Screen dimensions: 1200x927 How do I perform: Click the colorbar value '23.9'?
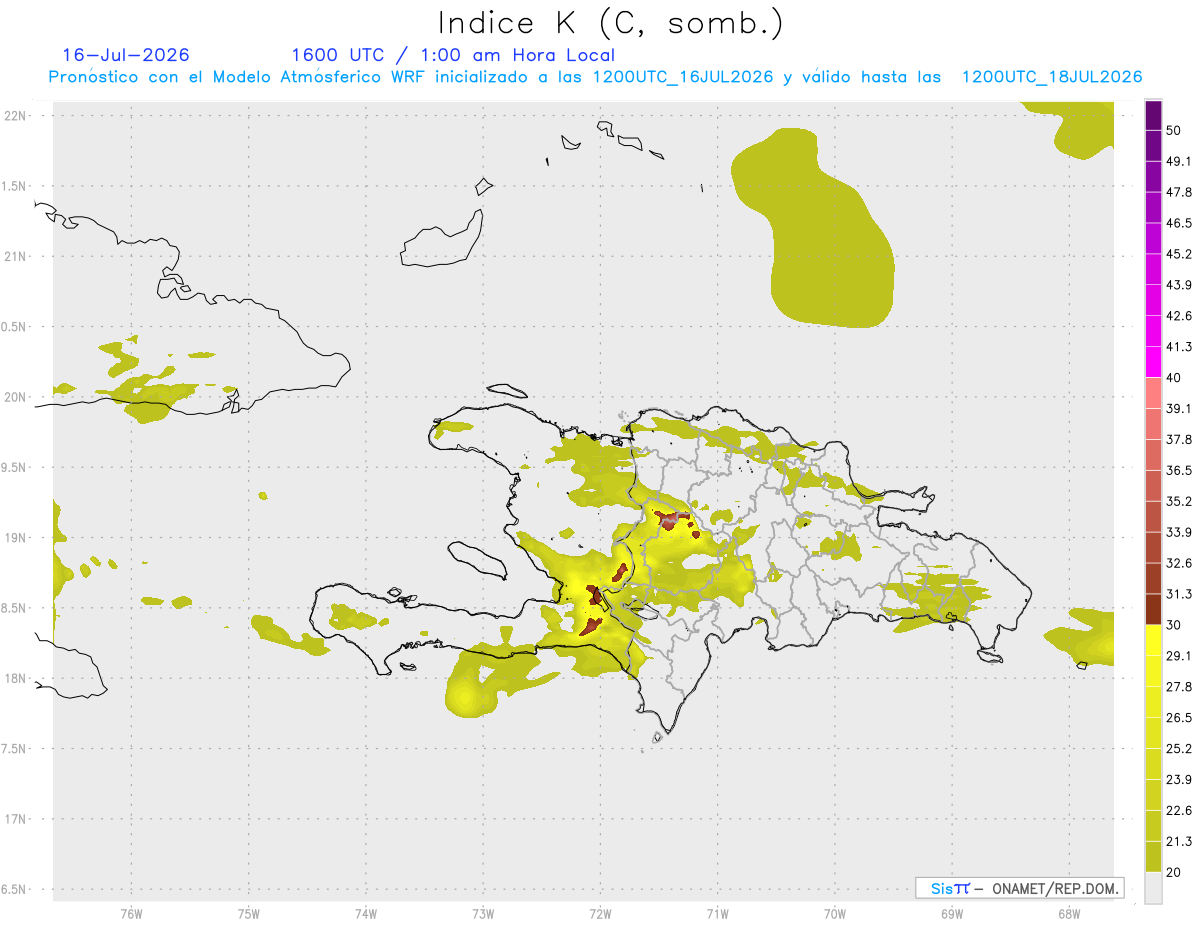click(x=1179, y=779)
